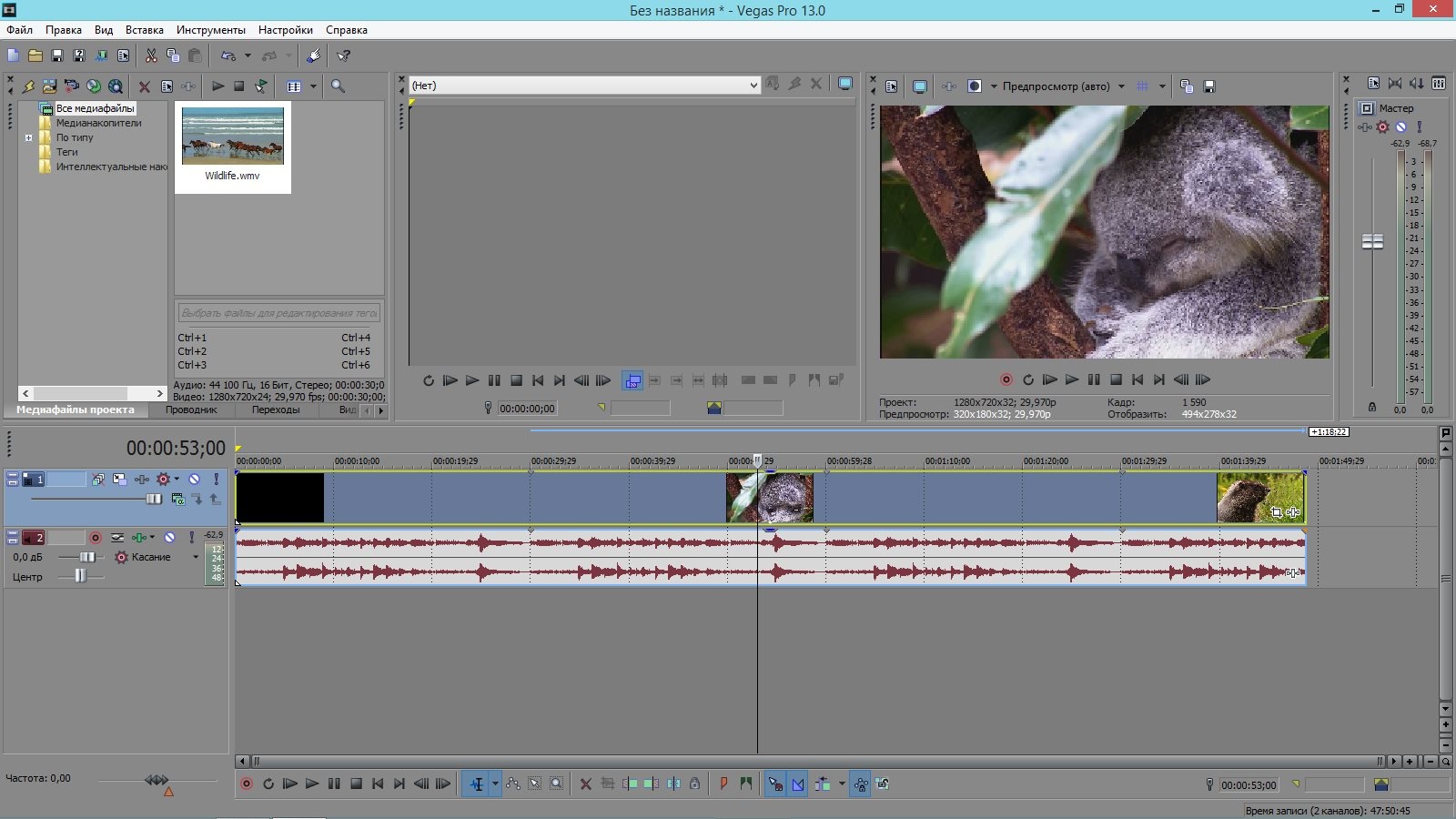Insert marker with the orange flag
The width and height of the screenshot is (1456, 819).
coord(724,784)
